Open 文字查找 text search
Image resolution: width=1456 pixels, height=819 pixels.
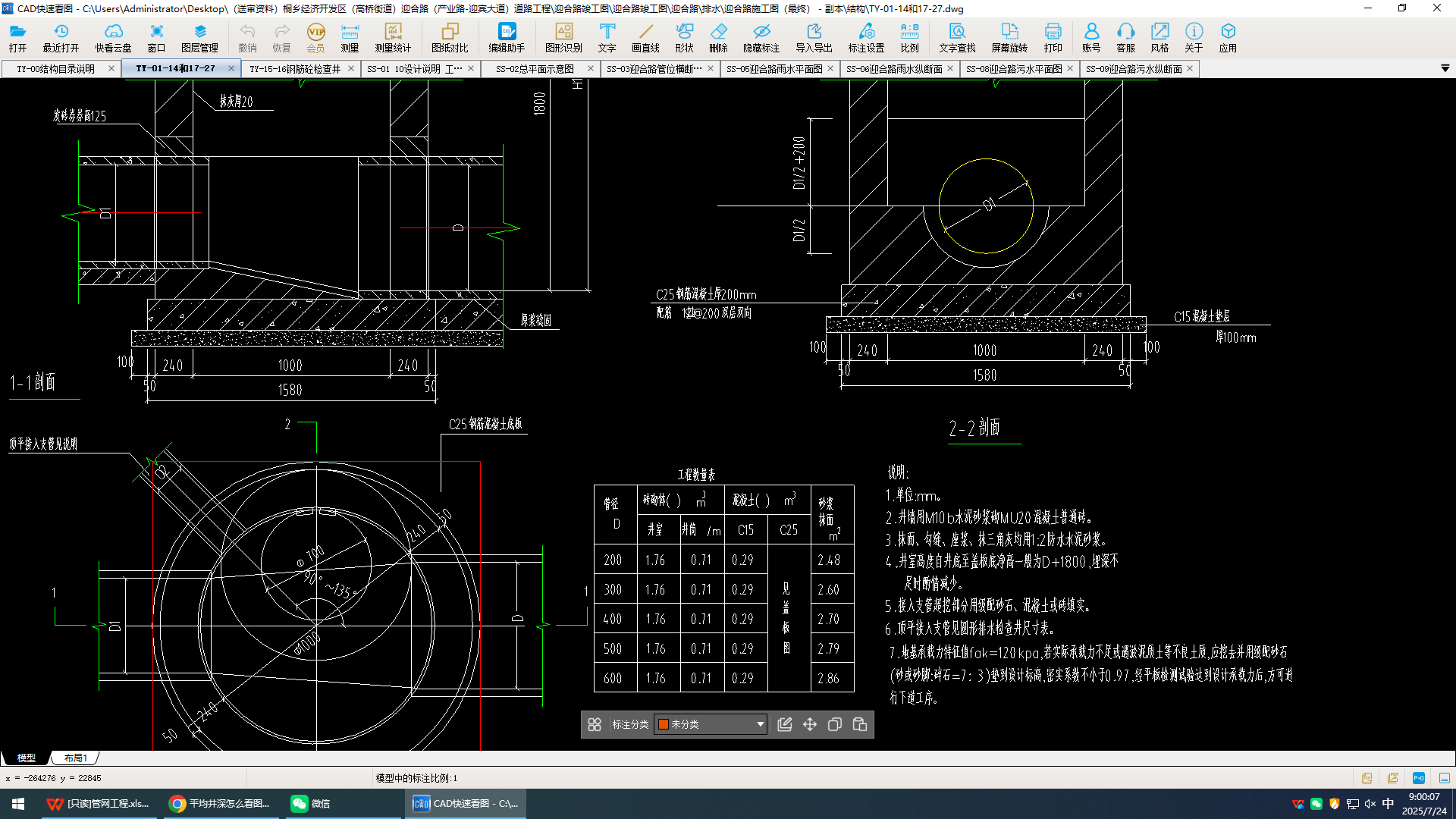957,38
